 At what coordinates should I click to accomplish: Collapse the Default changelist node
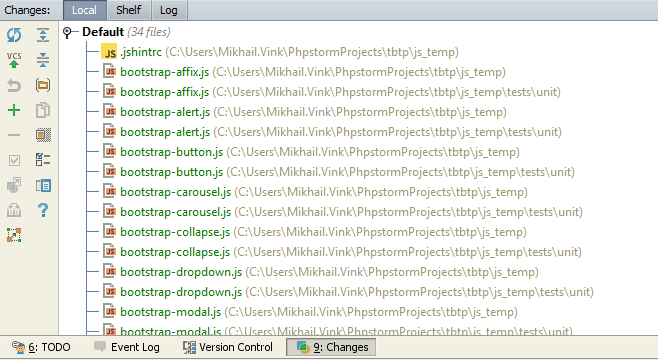tap(67, 32)
